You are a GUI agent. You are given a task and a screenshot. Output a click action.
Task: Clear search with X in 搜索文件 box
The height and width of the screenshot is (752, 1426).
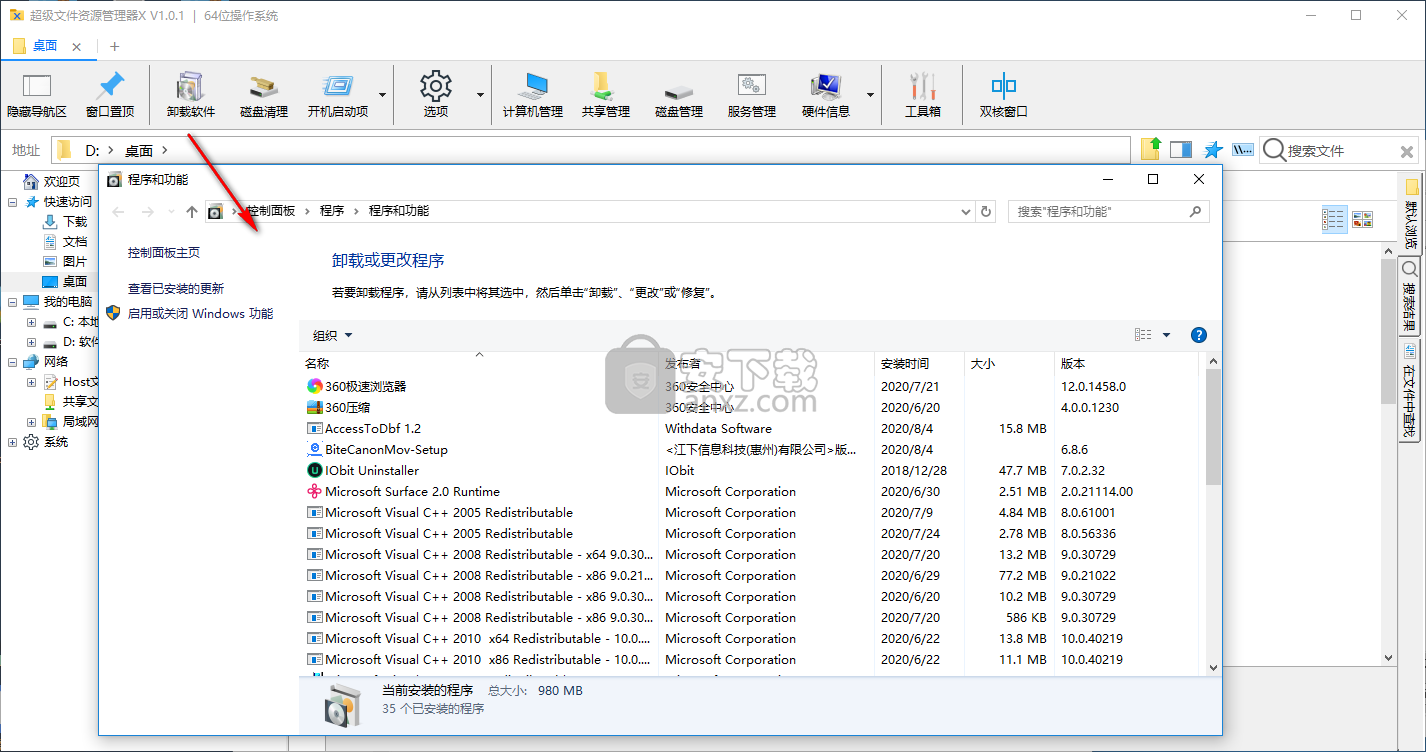pyautogui.click(x=1407, y=152)
